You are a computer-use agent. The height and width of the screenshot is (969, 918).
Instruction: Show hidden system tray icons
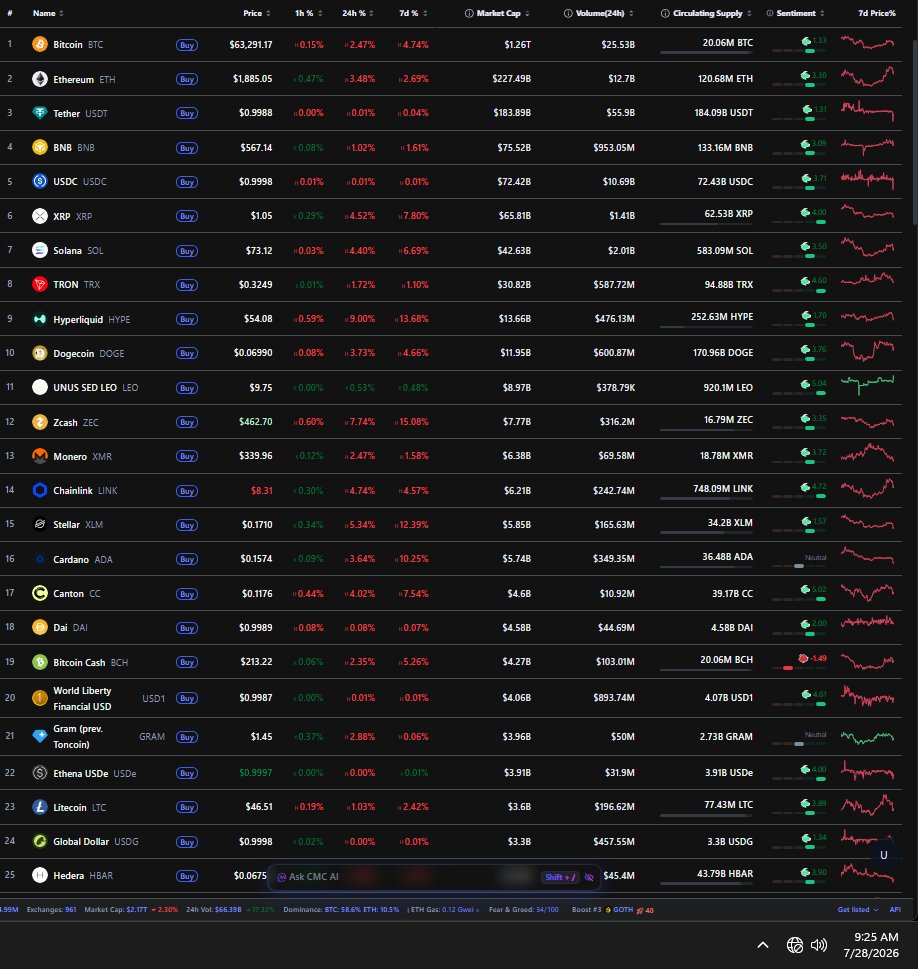point(763,945)
